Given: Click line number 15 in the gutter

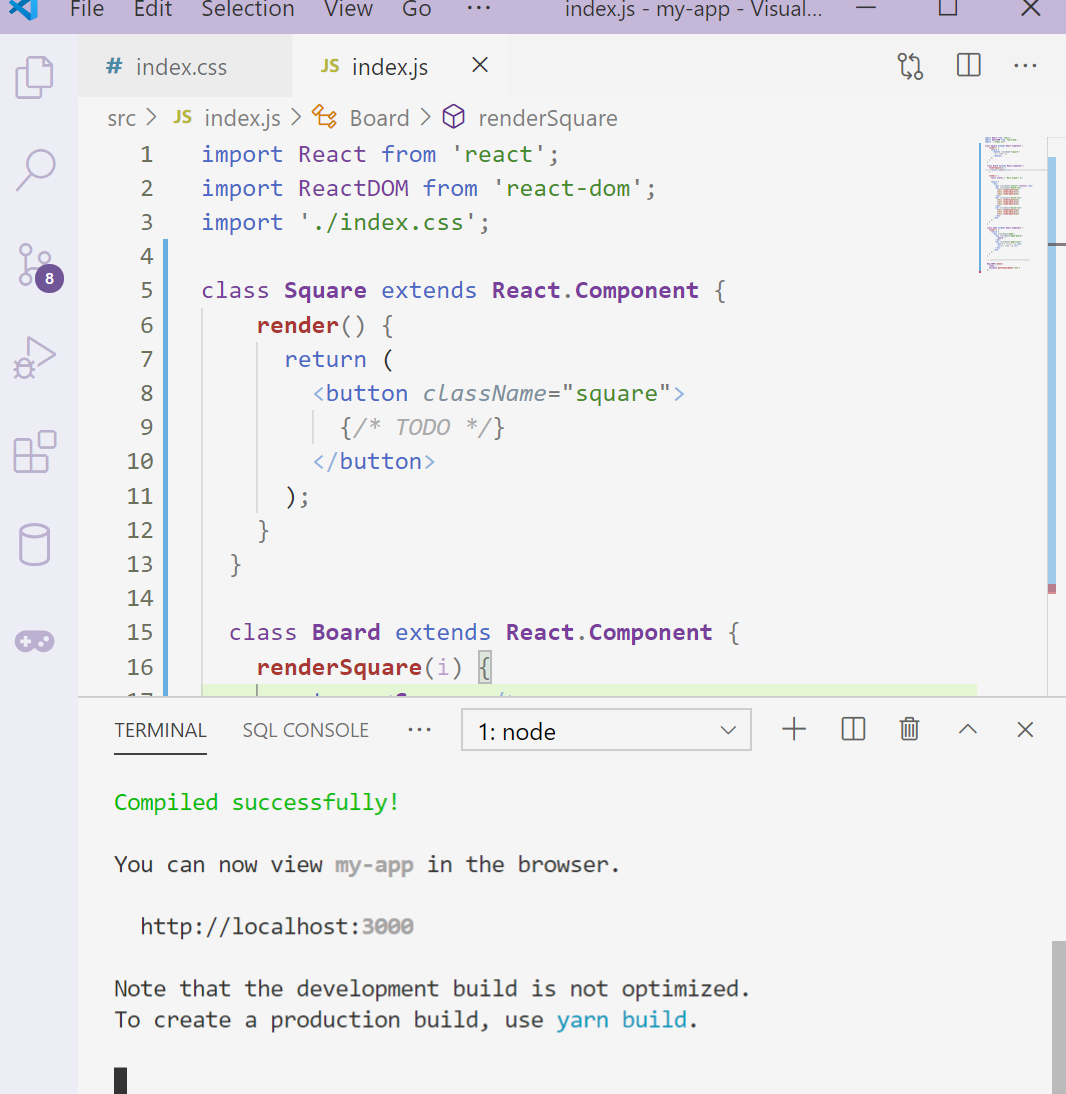Looking at the screenshot, I should click(140, 633).
